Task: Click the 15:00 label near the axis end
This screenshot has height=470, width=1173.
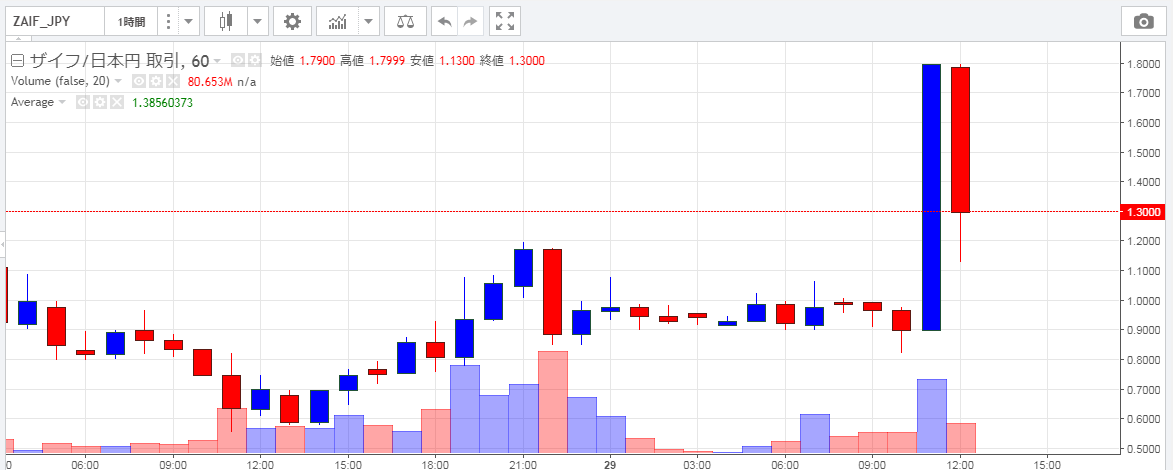Action: click(1047, 464)
